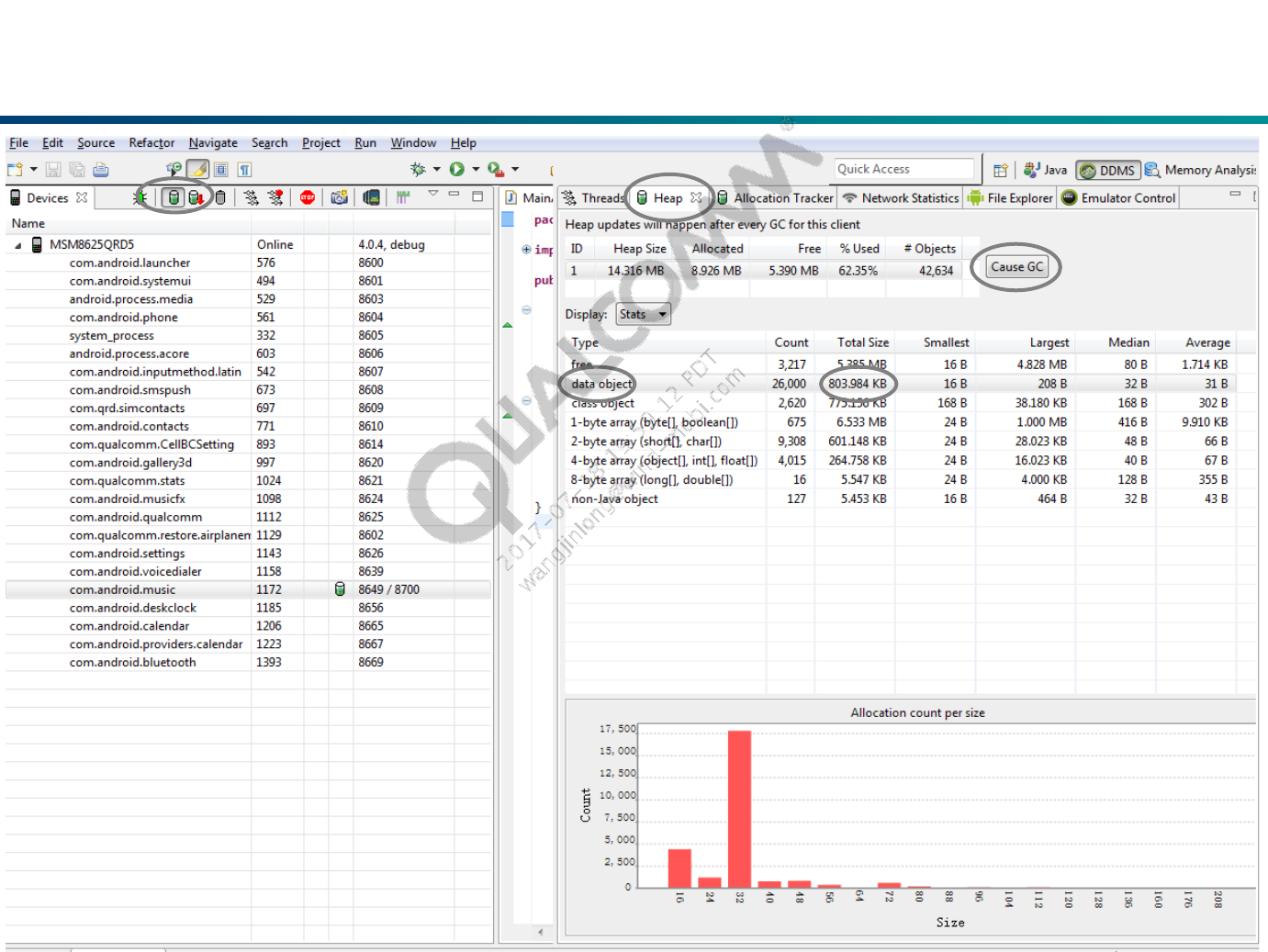The width and height of the screenshot is (1268, 952).
Task: Select system_process row in device list
Action: pyautogui.click(x=248, y=335)
